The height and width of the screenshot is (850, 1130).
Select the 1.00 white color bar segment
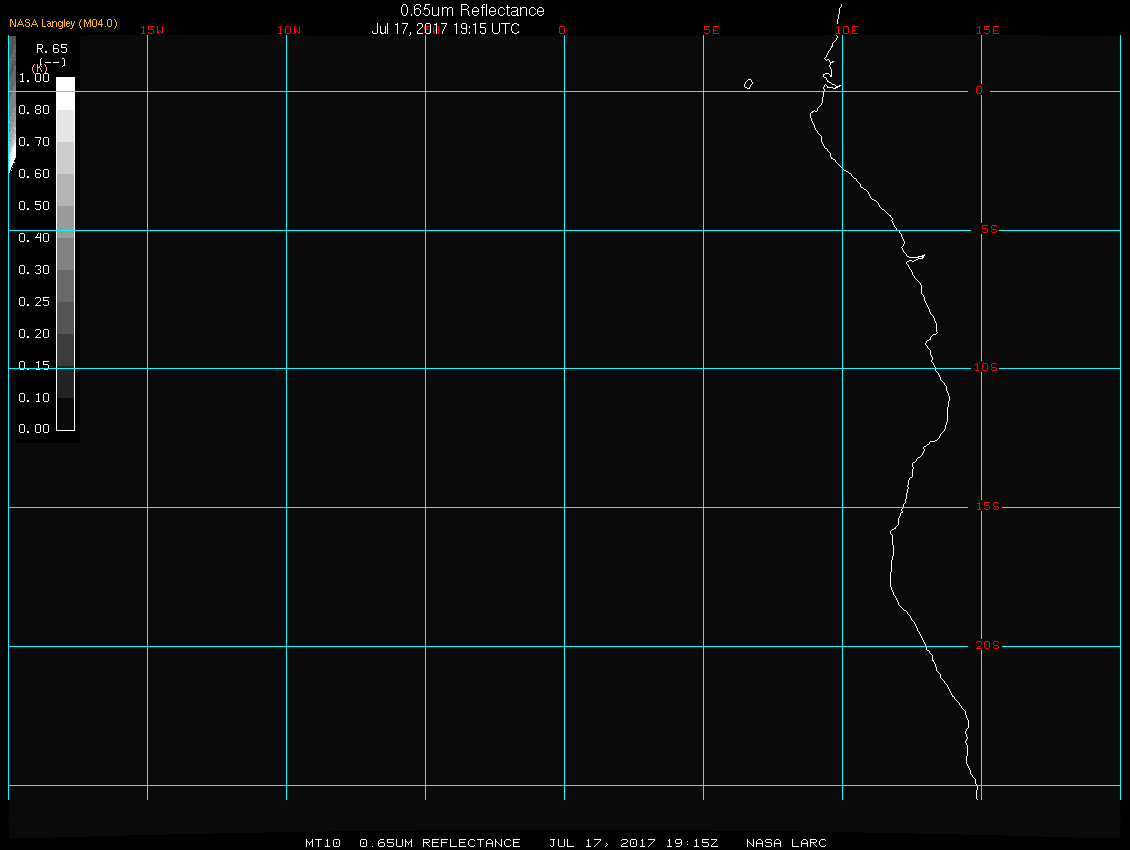66,93
